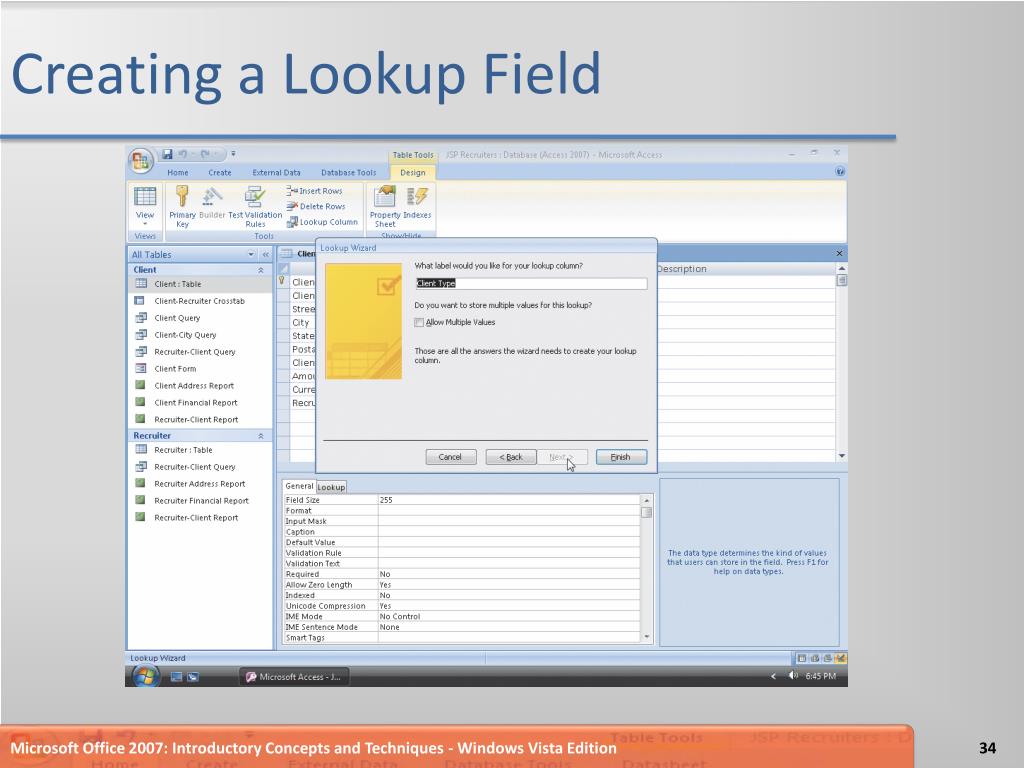Click the taskbar volume icon

[793, 676]
